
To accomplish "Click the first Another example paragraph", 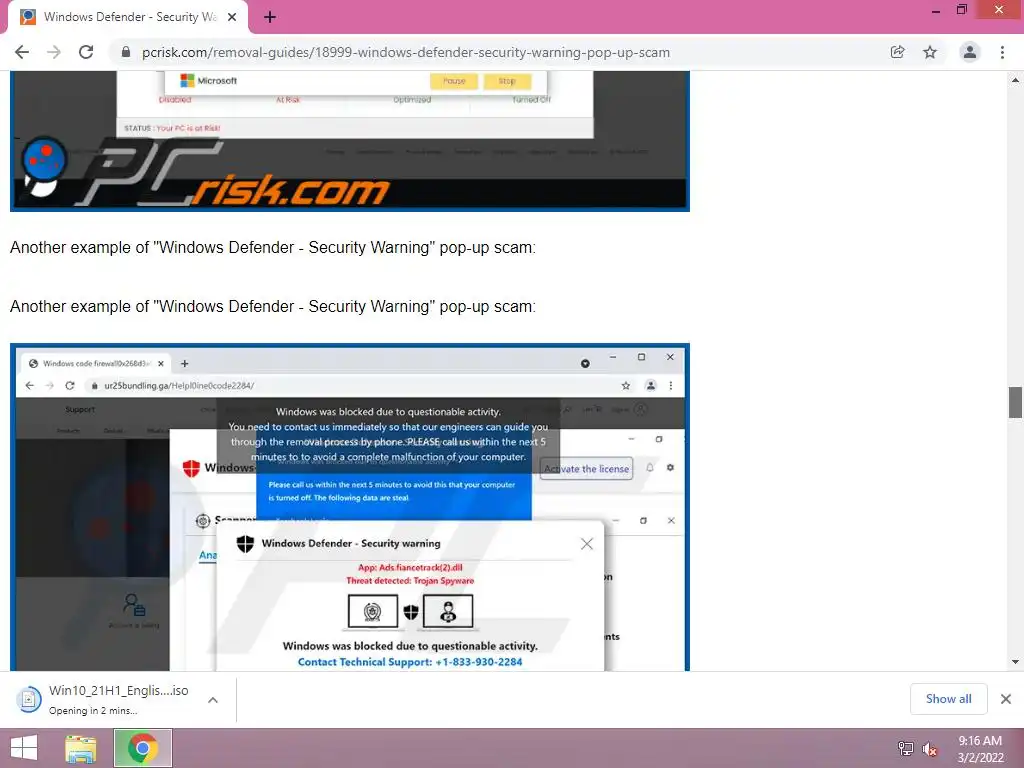I will click(x=272, y=248).
